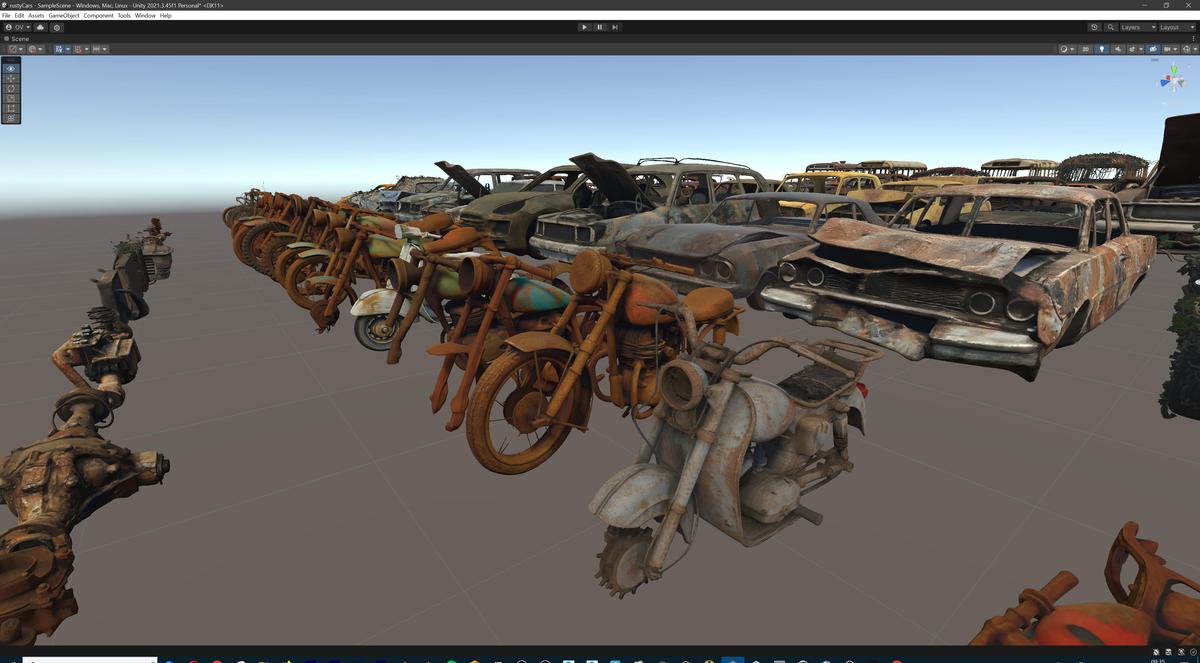The image size is (1200, 663).
Task: Toggle scene view lighting with the bulb icon
Action: [x=1102, y=48]
